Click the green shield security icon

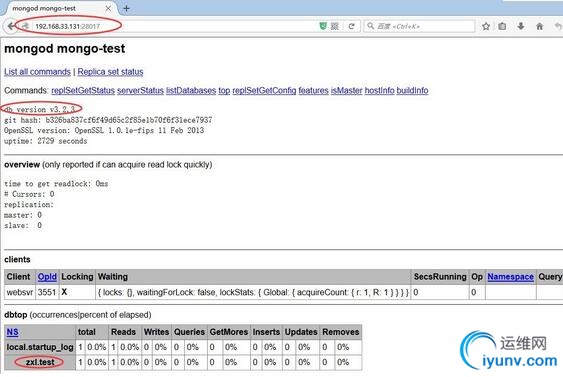click(x=323, y=26)
